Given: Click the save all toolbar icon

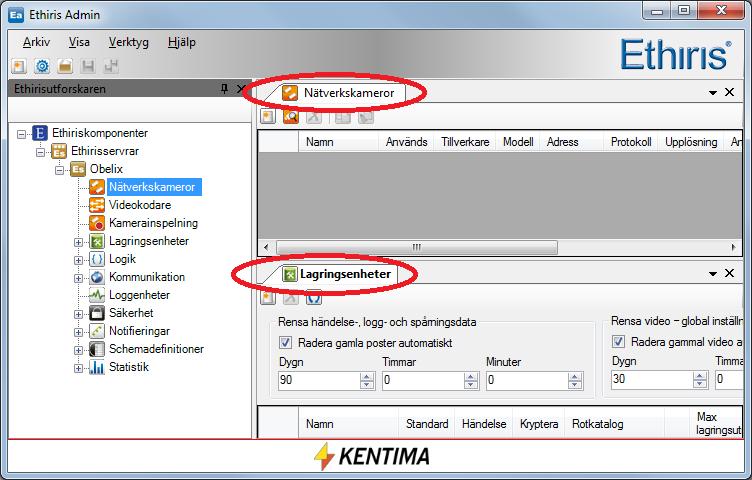Looking at the screenshot, I should [111, 66].
